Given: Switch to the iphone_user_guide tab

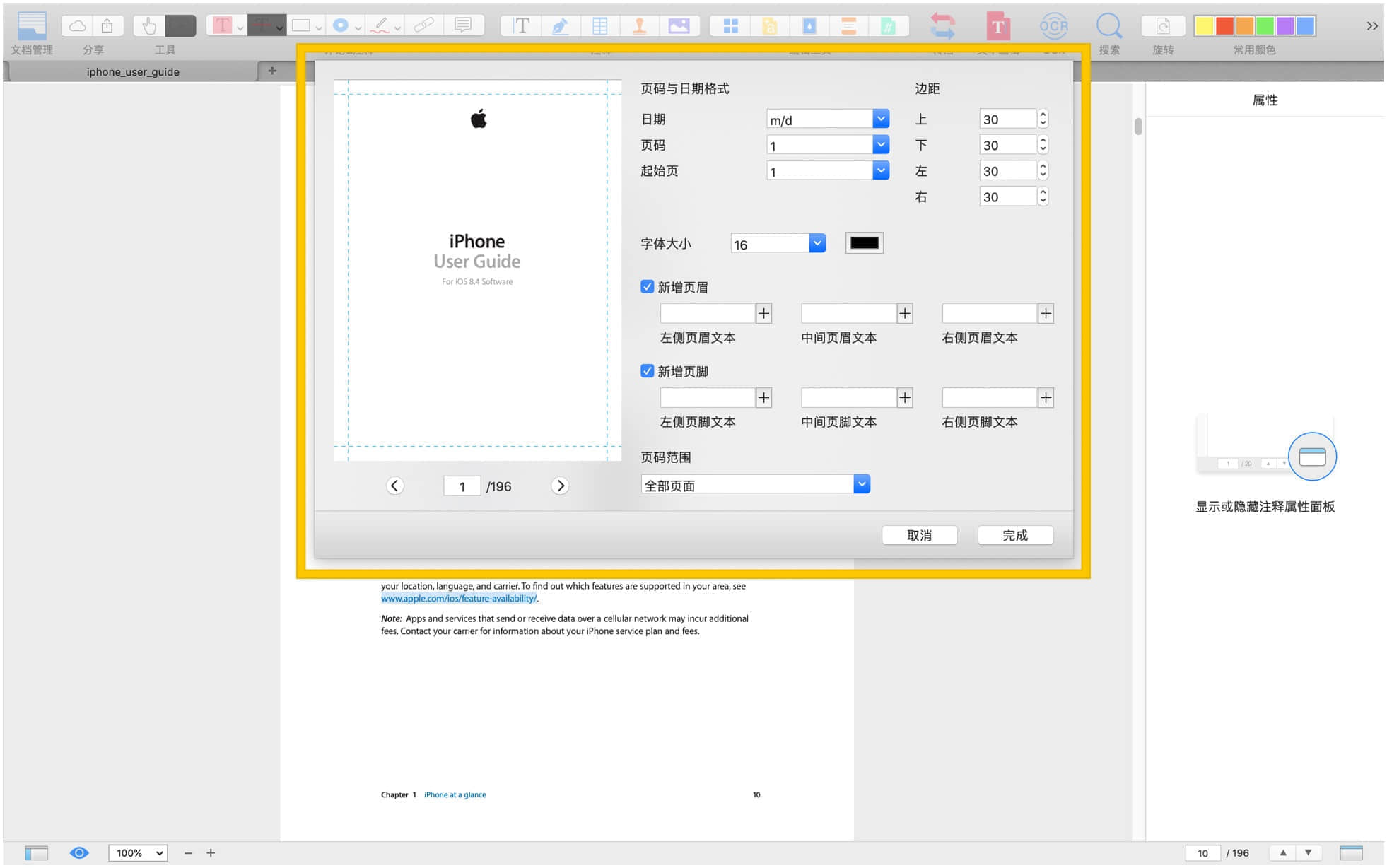Looking at the screenshot, I should point(133,71).
